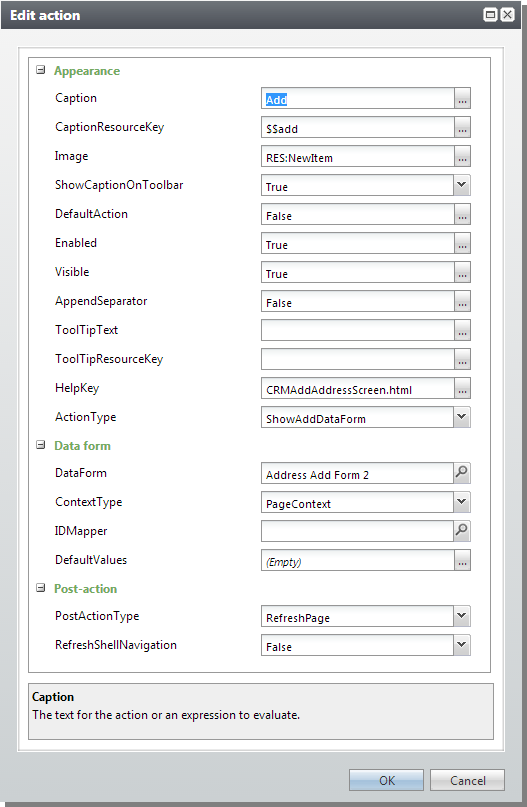
Task: Open the ellipsis editor for Caption
Action: (x=462, y=98)
